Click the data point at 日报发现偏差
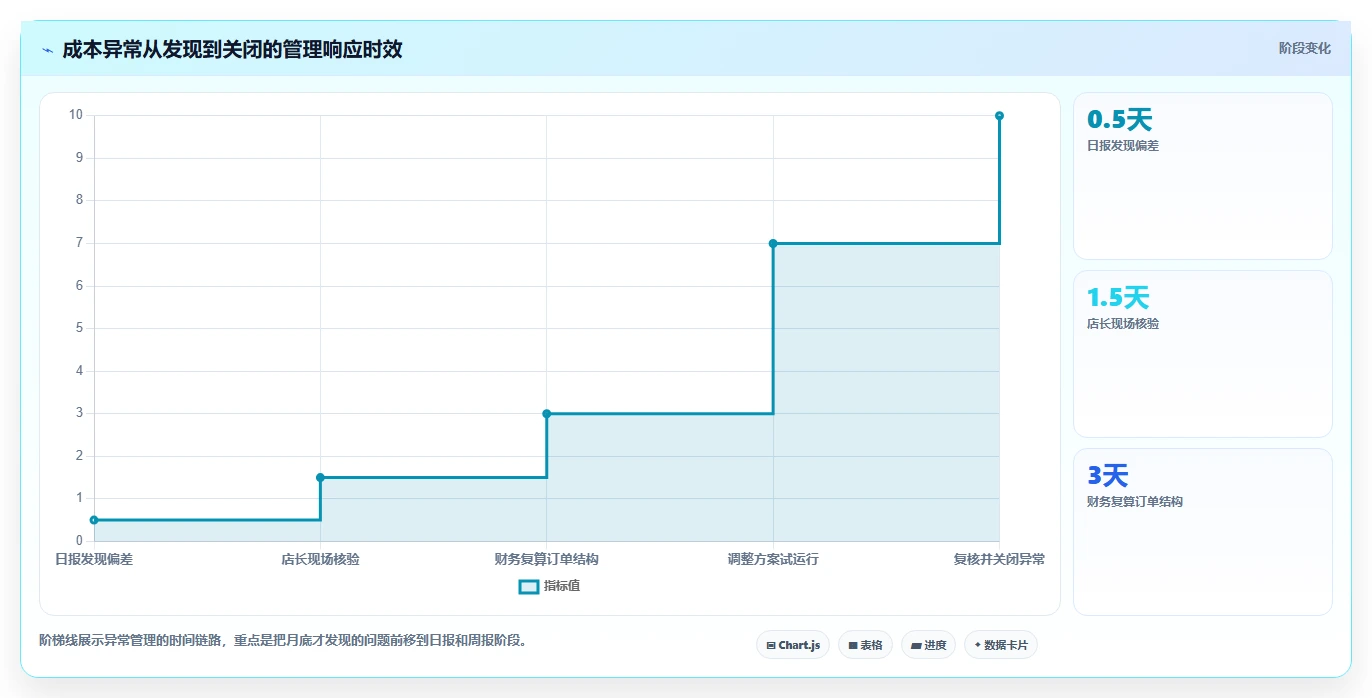Image resolution: width=1372 pixels, height=698 pixels. [94, 520]
